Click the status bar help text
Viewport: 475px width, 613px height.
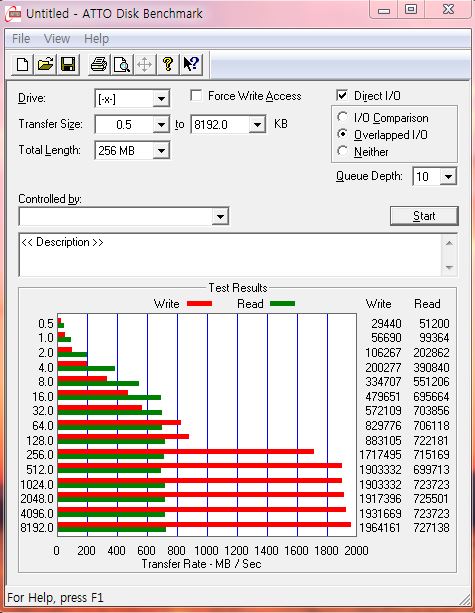[x=56, y=598]
